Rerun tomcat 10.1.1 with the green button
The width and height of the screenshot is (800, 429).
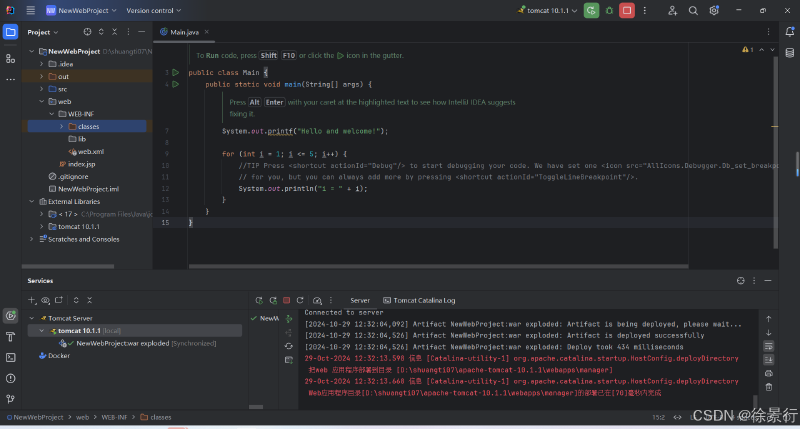tap(591, 10)
